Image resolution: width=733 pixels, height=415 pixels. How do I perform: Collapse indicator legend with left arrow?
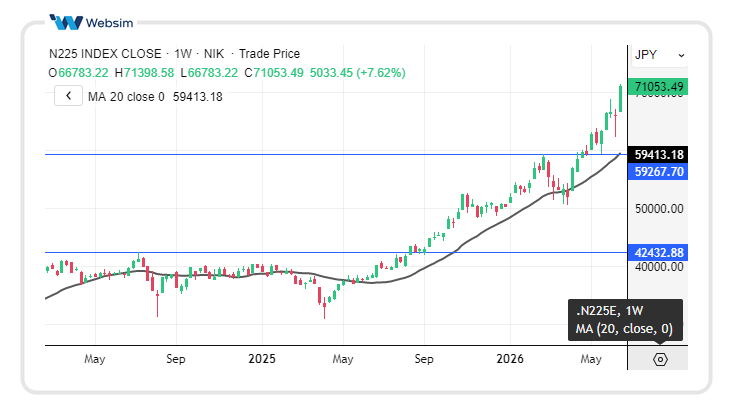(x=68, y=96)
